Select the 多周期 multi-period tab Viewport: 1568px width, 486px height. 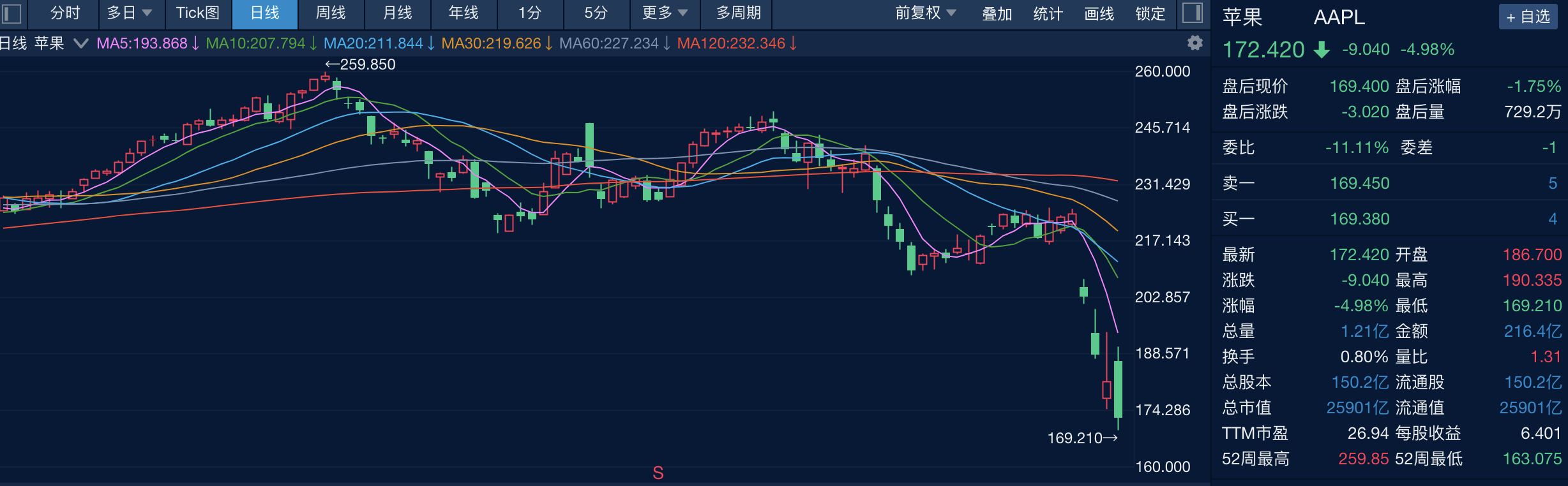point(738,13)
